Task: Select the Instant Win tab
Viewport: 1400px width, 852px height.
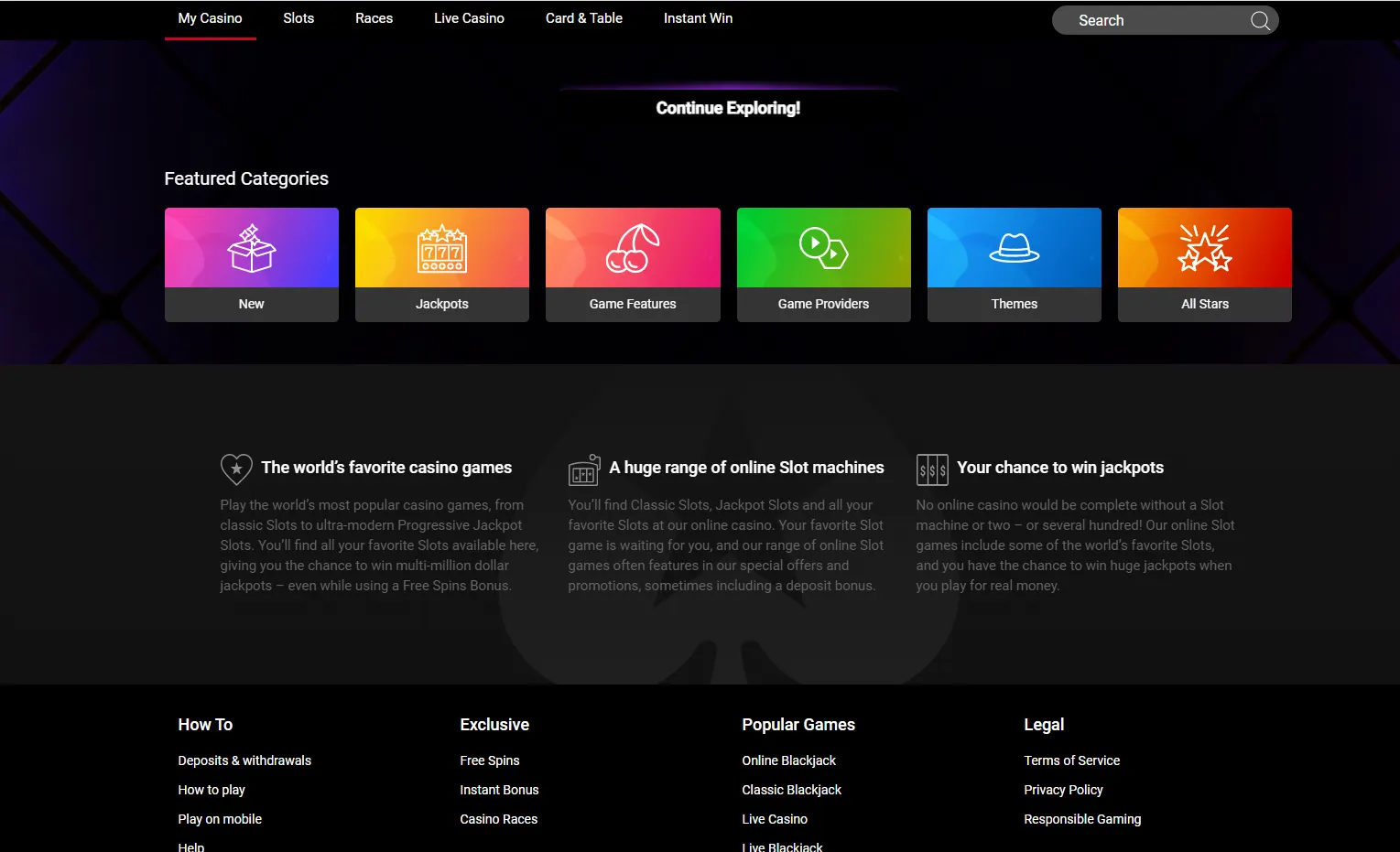Action: (698, 18)
